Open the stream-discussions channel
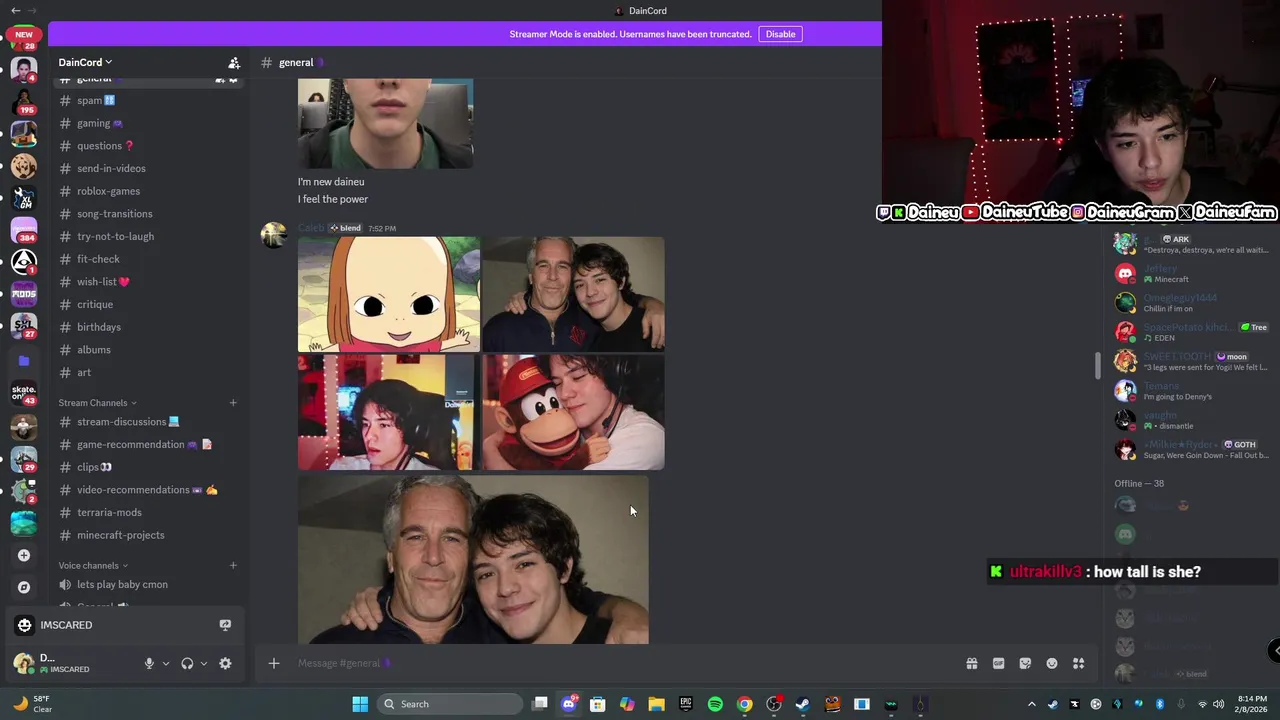1280x720 pixels. click(x=148, y=422)
